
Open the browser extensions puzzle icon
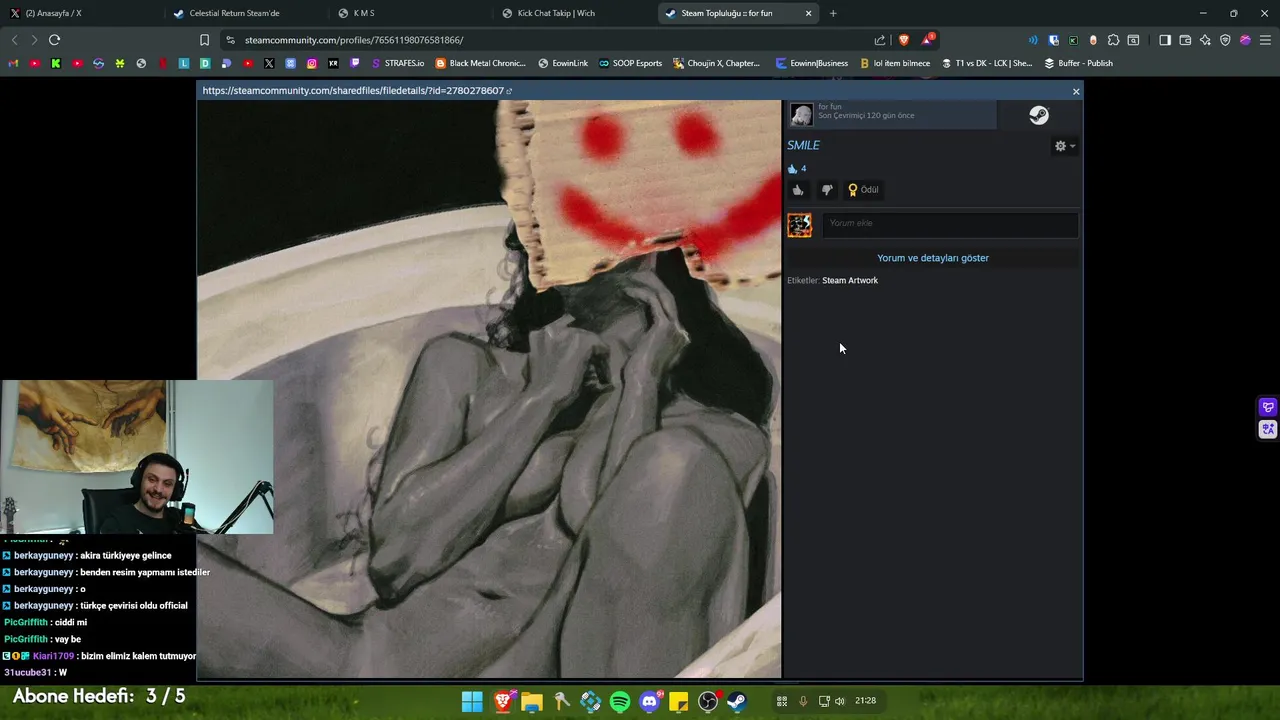(x=1113, y=40)
